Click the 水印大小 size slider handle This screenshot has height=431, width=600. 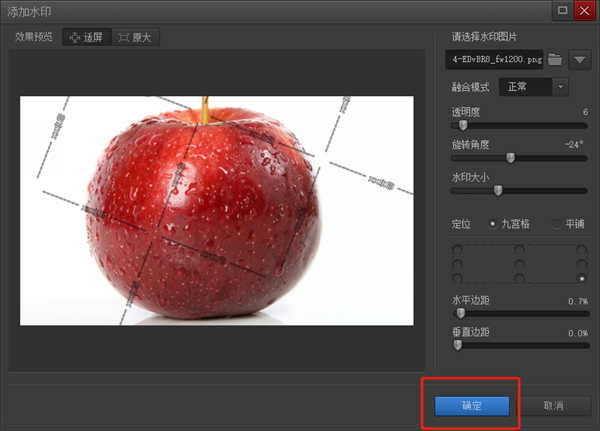point(498,190)
